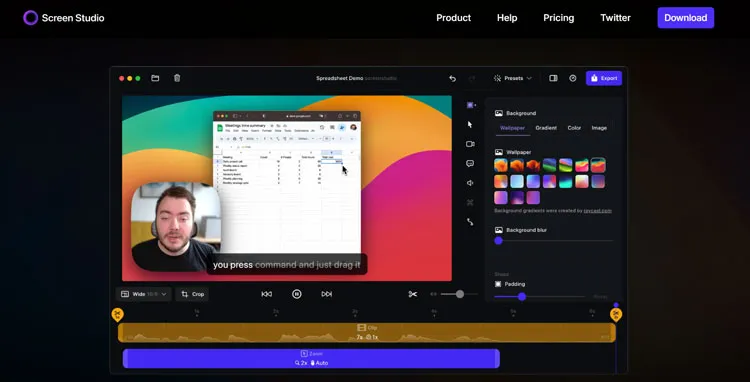Click the Download button
The height and width of the screenshot is (382, 750).
pos(685,18)
